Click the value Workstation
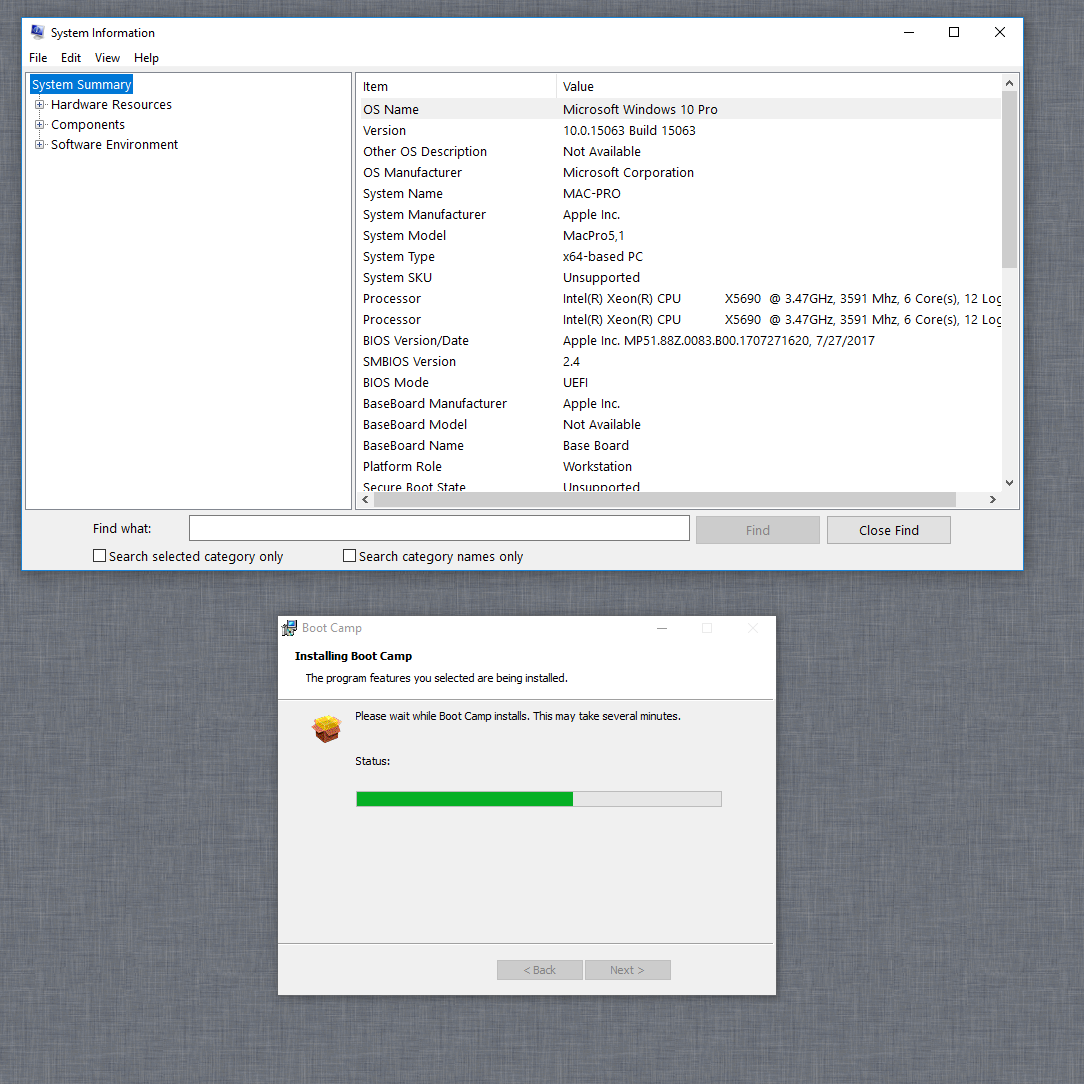This screenshot has height=1084, width=1084. [597, 467]
